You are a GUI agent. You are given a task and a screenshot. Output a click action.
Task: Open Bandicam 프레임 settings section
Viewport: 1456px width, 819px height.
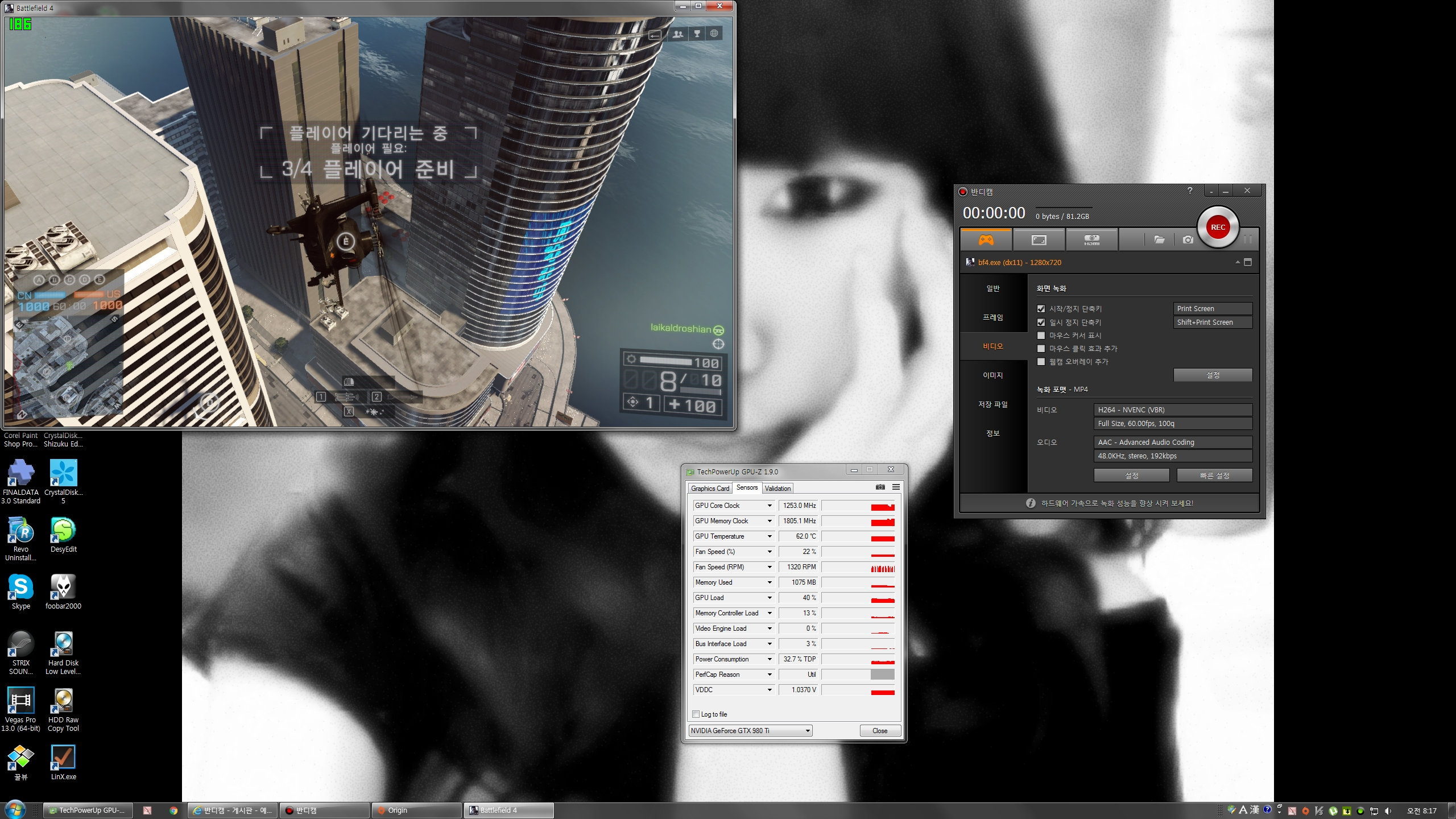993,317
